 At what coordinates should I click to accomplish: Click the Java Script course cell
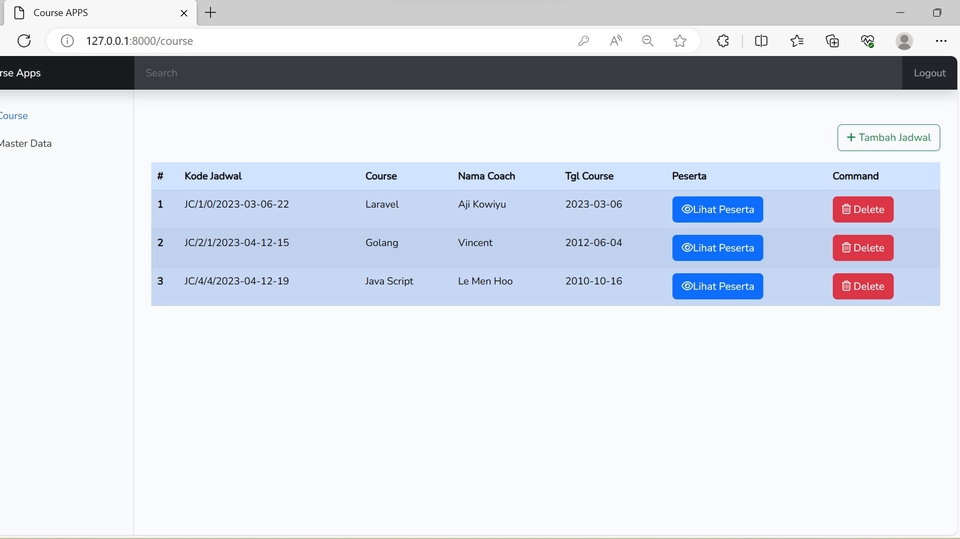tap(389, 281)
